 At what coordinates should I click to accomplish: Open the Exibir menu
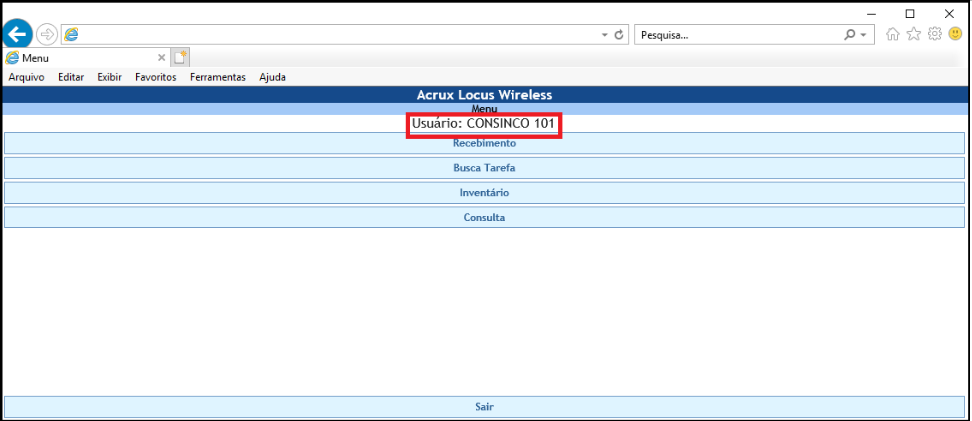click(109, 78)
